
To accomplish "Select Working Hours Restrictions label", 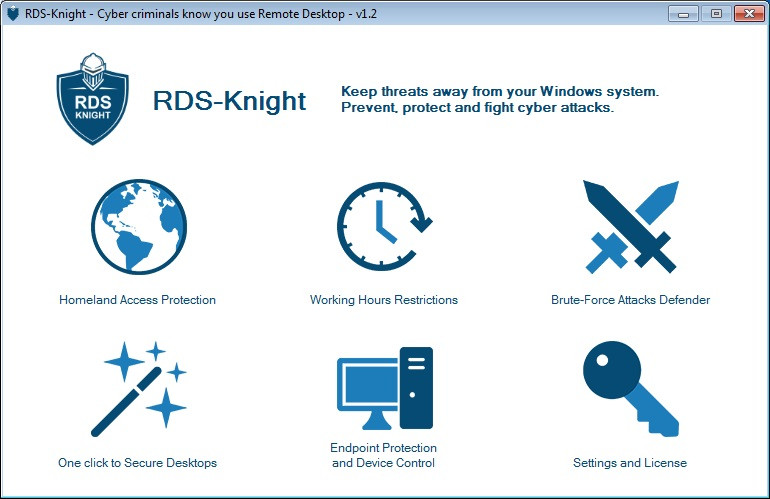I will tap(384, 300).
